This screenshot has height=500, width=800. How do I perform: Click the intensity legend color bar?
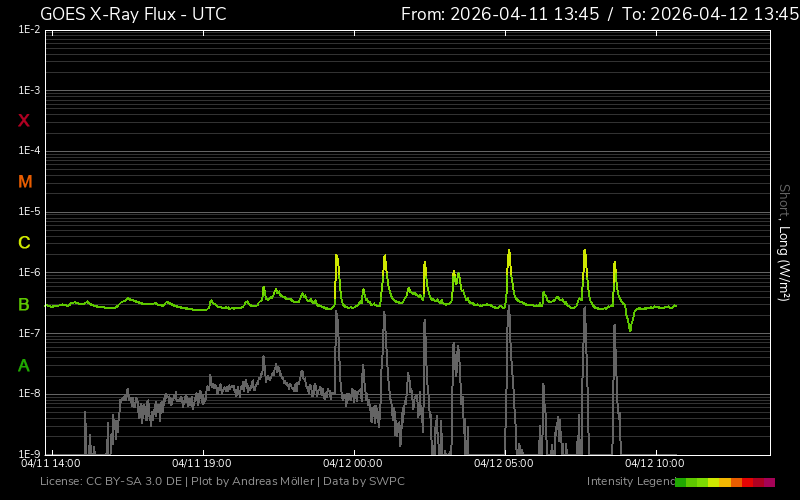coord(724,482)
